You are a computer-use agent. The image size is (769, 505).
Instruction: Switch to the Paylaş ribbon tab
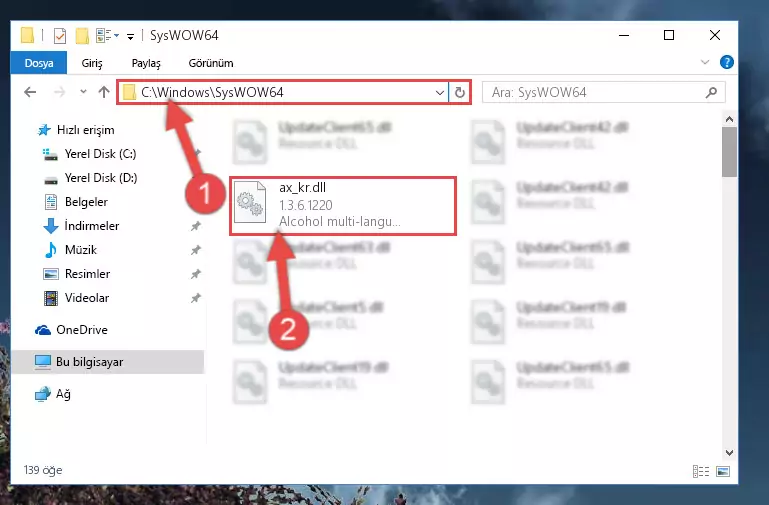click(146, 63)
